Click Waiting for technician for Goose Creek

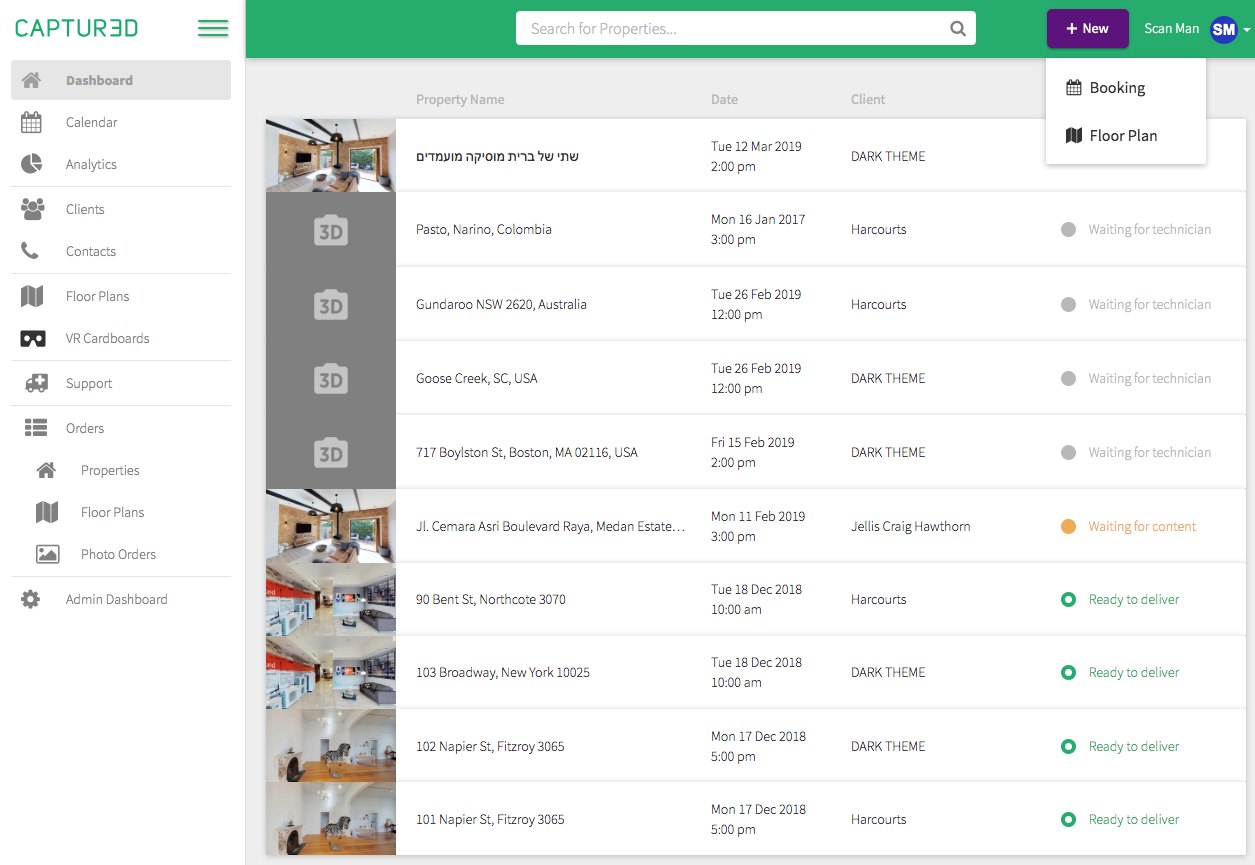click(x=1150, y=378)
